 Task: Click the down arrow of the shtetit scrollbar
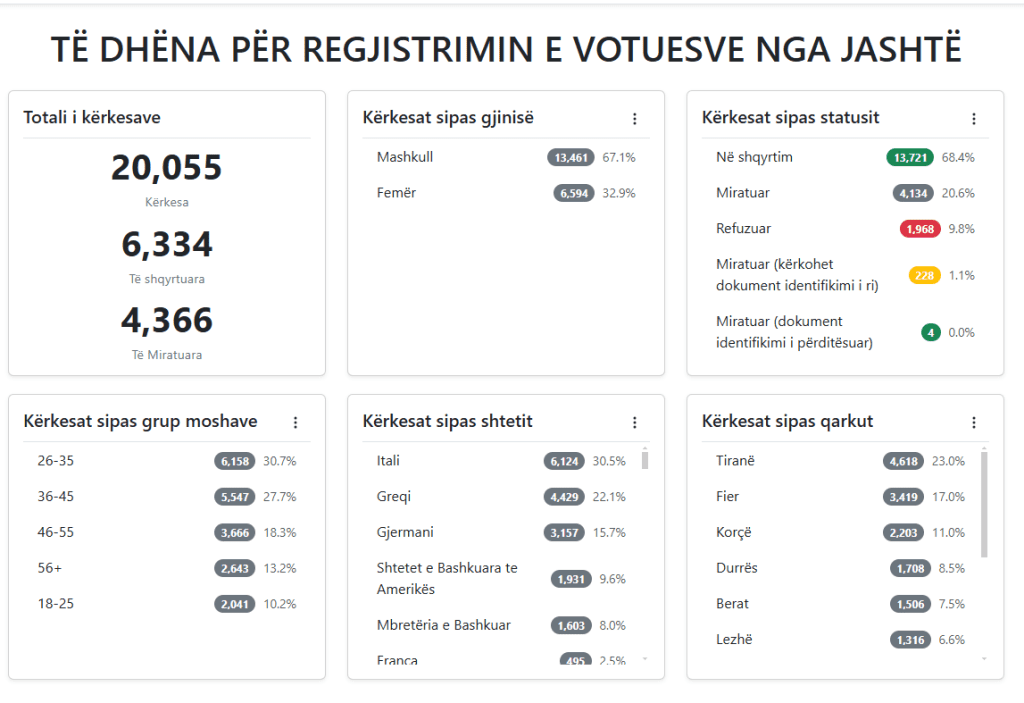[x=645, y=659]
